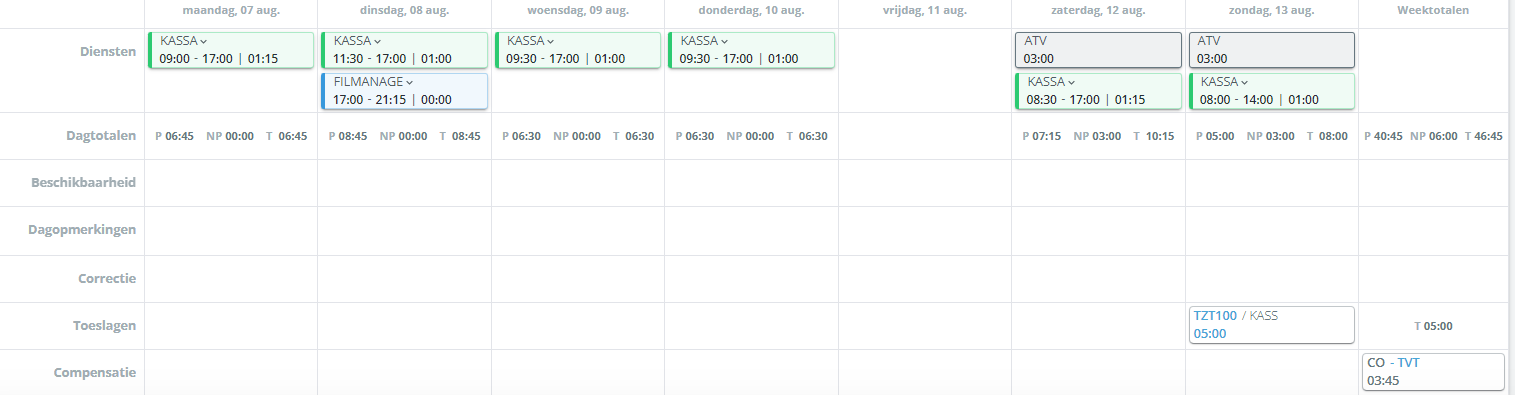This screenshot has width=1515, height=395.
Task: Expand the KASSA chevron on donderdag shift
Action: (725, 42)
